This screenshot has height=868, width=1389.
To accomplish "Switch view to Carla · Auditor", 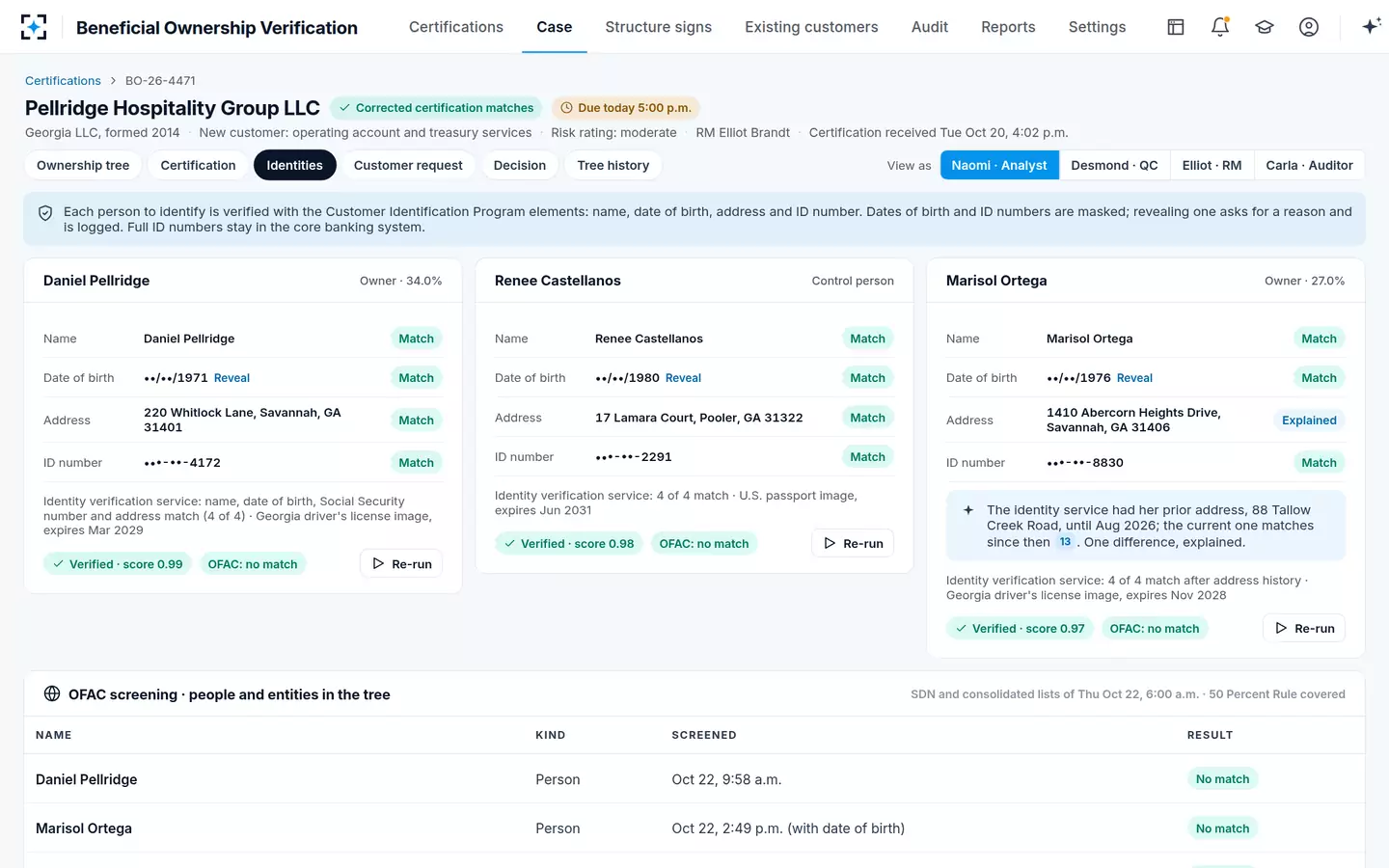I will coord(1309,165).
